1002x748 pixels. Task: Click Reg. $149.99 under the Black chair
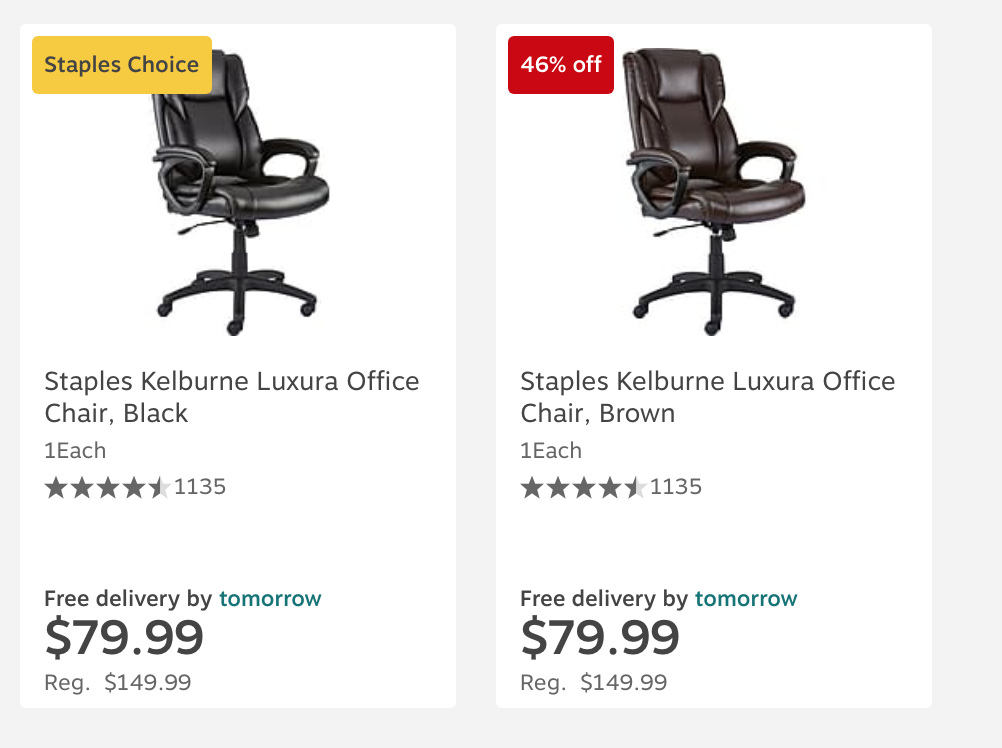[118, 683]
